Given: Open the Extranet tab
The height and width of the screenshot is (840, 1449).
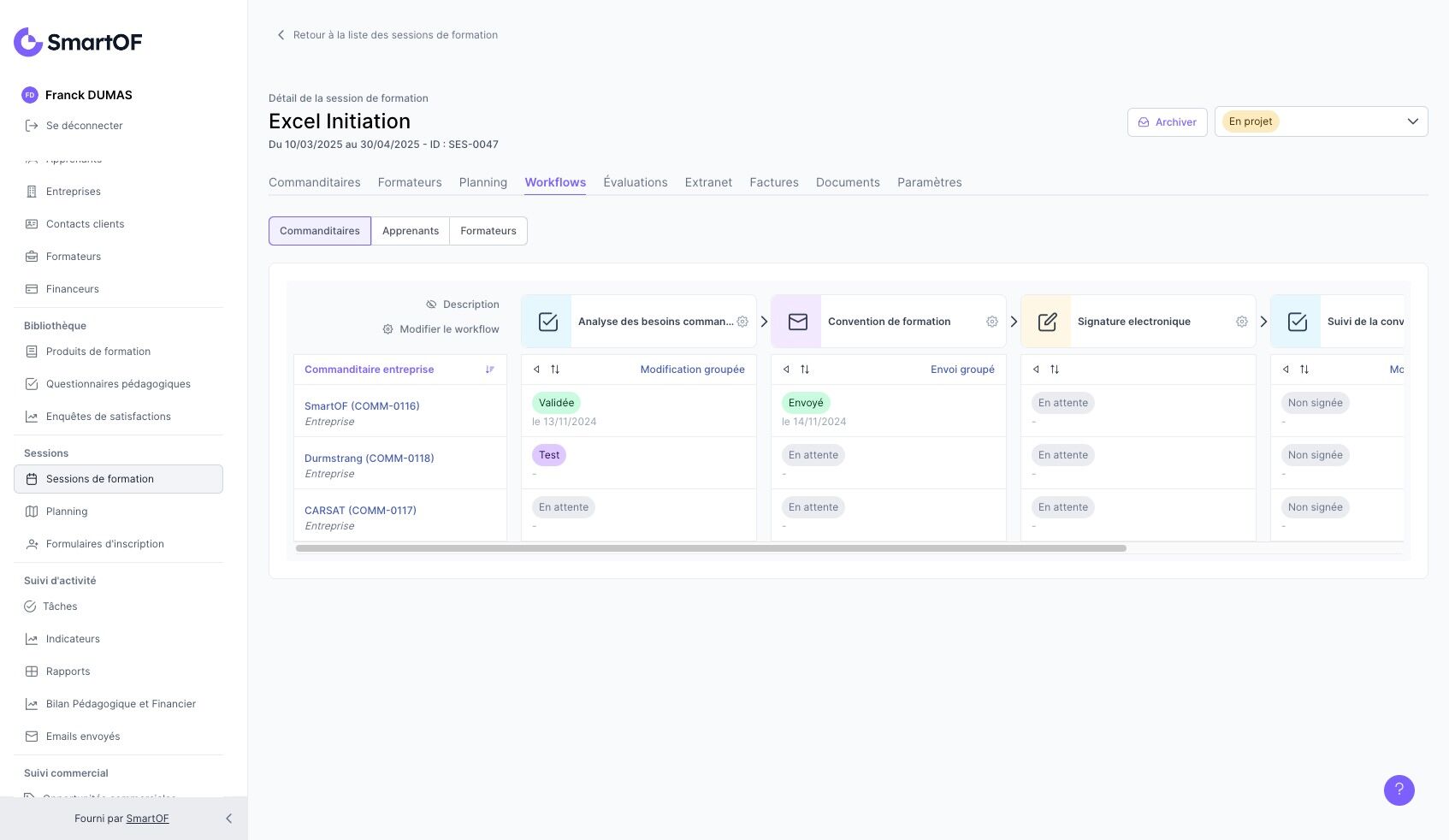Looking at the screenshot, I should click(x=708, y=182).
